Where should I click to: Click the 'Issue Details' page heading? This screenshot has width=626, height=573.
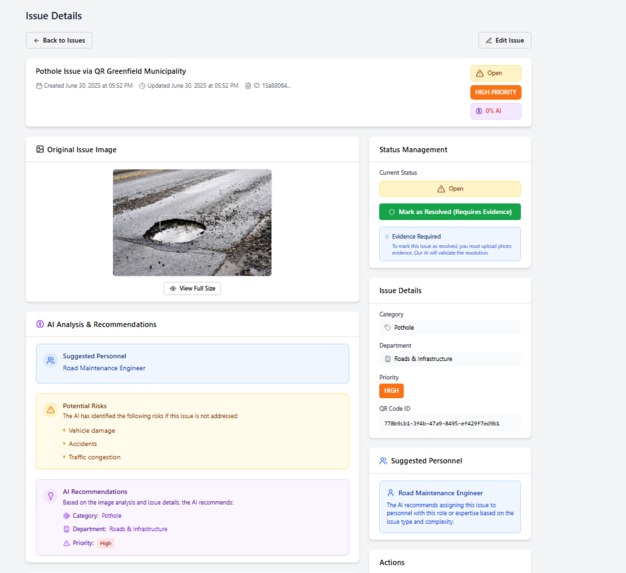point(53,16)
